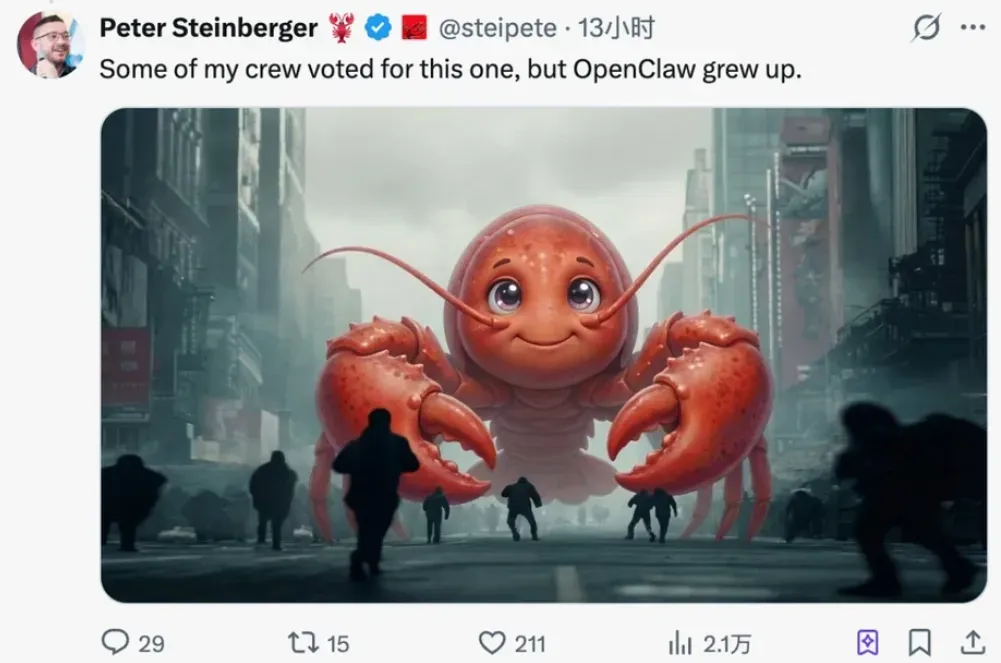Toggle the bookmark icon for this post

[x=920, y=643]
